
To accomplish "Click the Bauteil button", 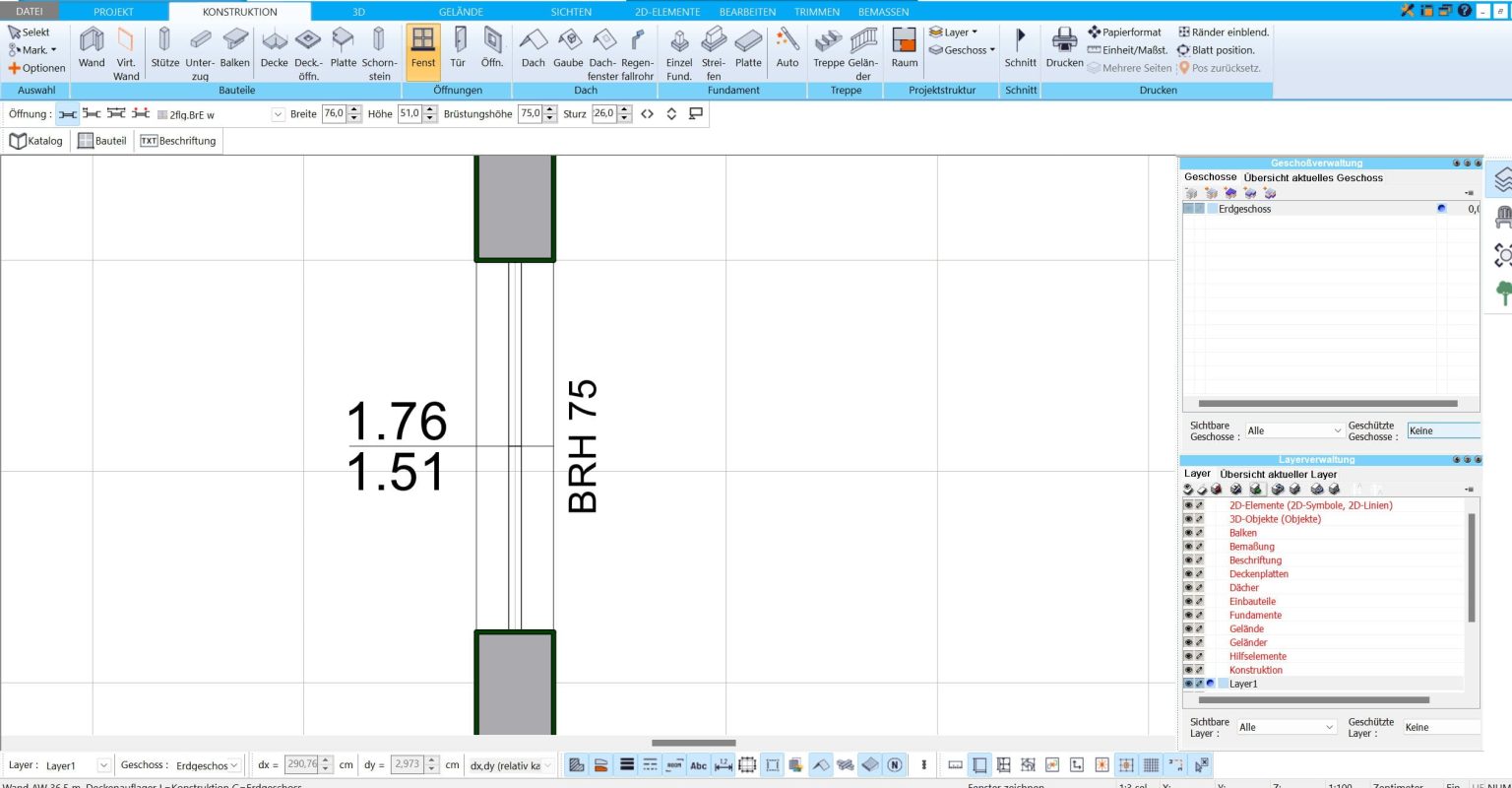I will point(102,141).
